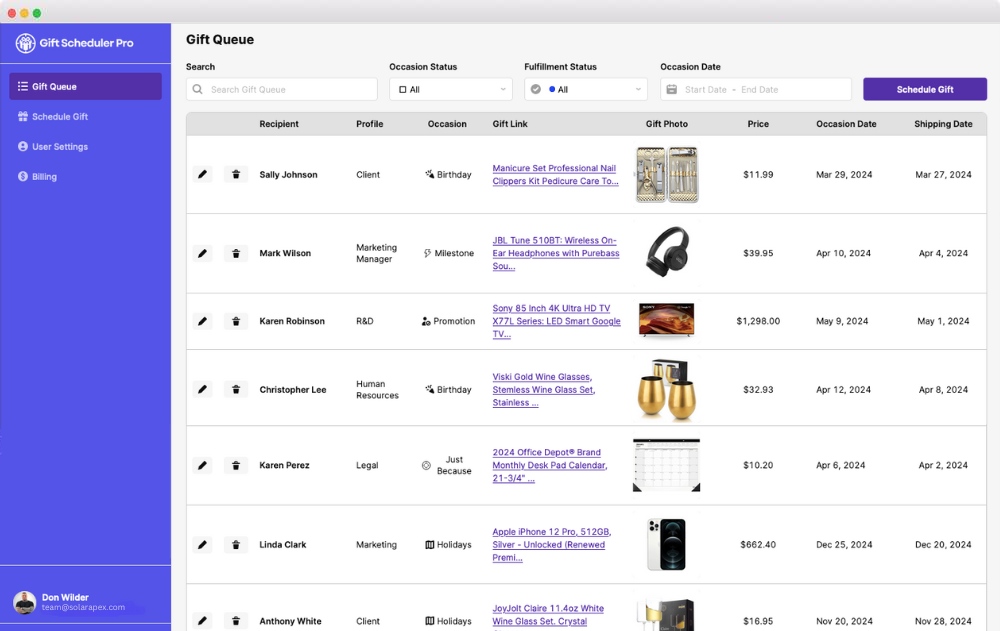Click the Gift Scheduler Pro logo icon
Image resolution: width=1000 pixels, height=631 pixels.
(x=25, y=43)
